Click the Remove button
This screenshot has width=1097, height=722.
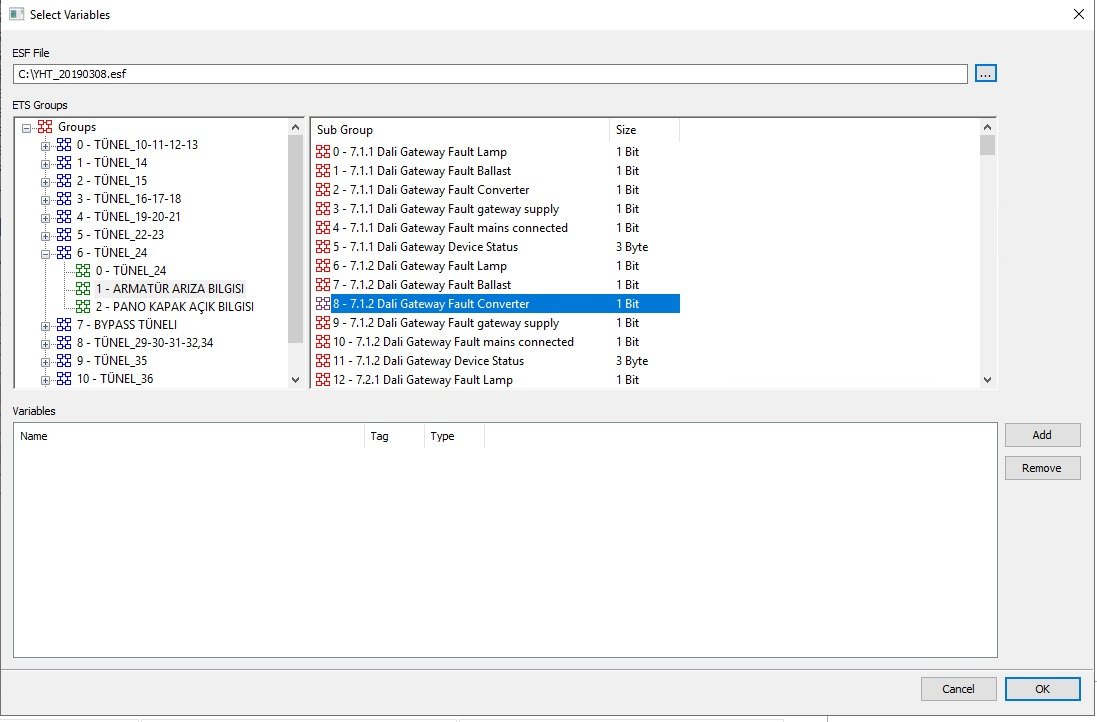tap(1042, 468)
